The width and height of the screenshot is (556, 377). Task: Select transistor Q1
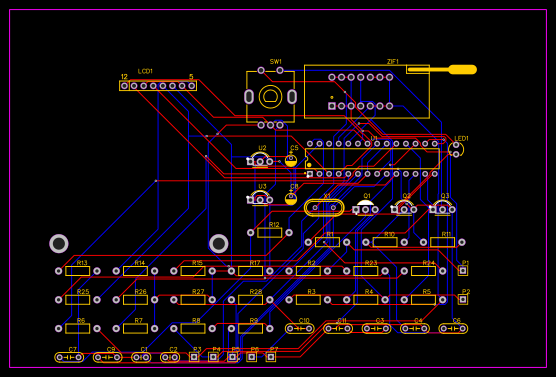(x=365, y=207)
